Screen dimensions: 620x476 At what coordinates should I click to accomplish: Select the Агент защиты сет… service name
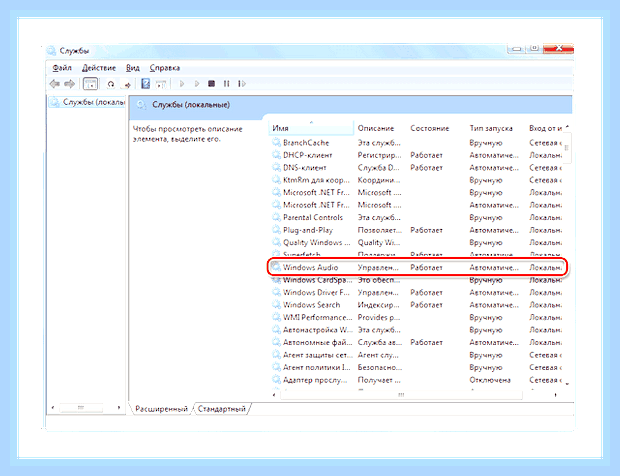[318, 355]
